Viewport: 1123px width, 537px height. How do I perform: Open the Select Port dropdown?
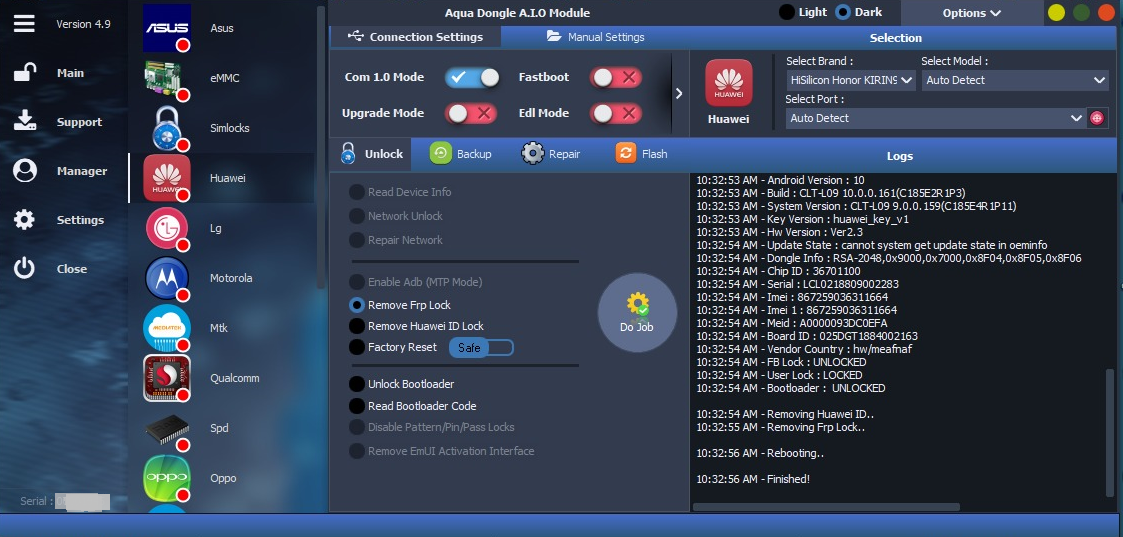936,118
